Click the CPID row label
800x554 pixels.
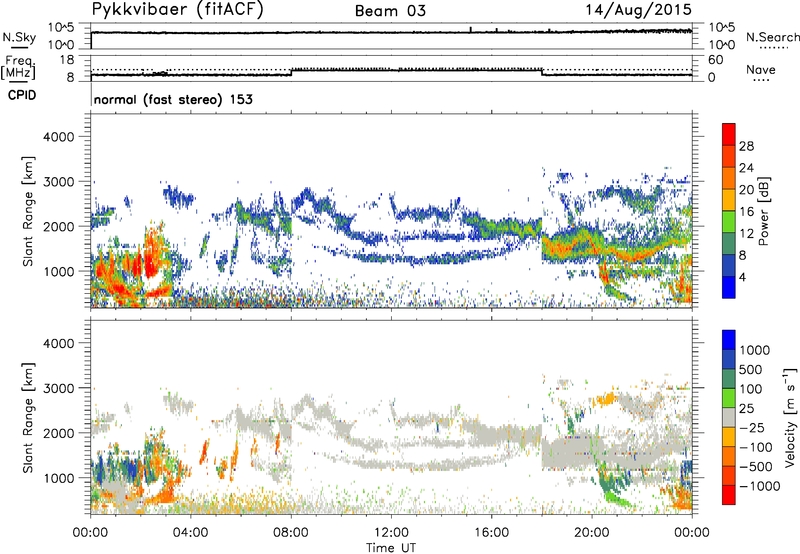(22, 95)
